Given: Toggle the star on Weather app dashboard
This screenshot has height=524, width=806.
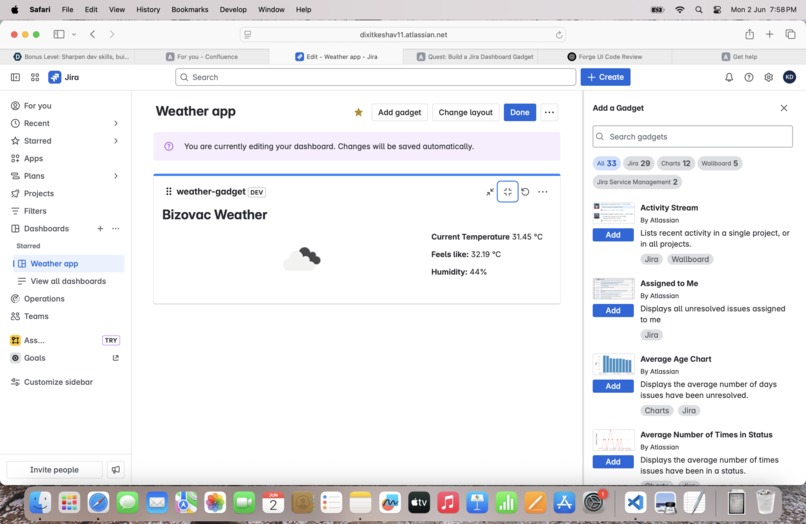Looking at the screenshot, I should (x=358, y=112).
